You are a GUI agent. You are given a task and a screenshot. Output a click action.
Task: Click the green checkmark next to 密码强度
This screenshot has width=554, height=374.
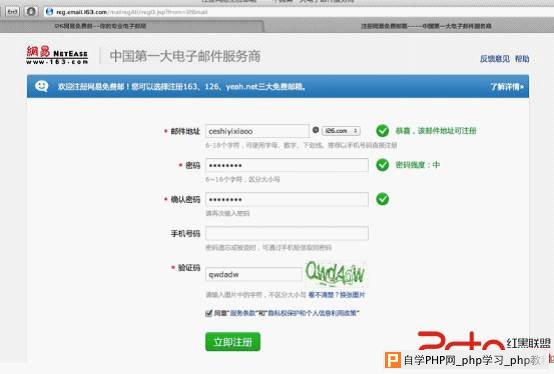tap(382, 165)
